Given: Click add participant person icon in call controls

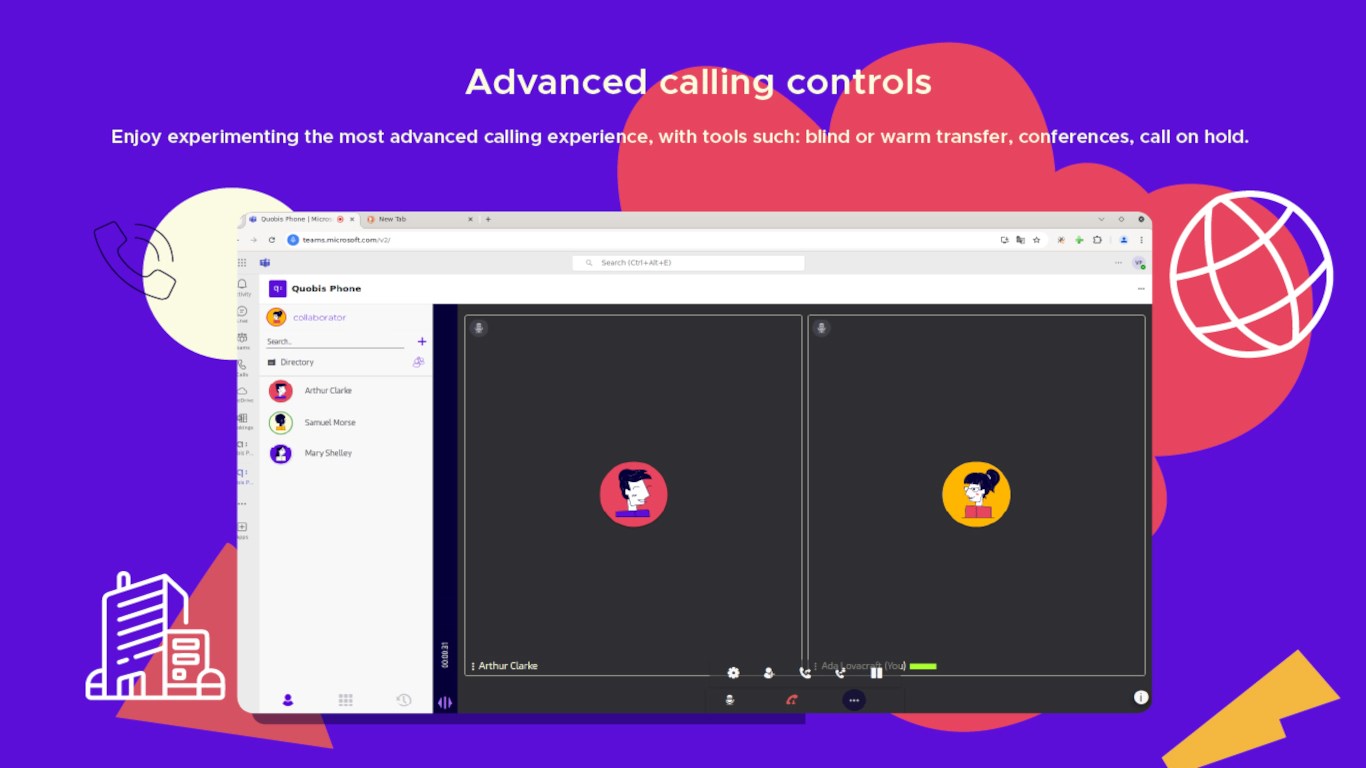Looking at the screenshot, I should [769, 673].
